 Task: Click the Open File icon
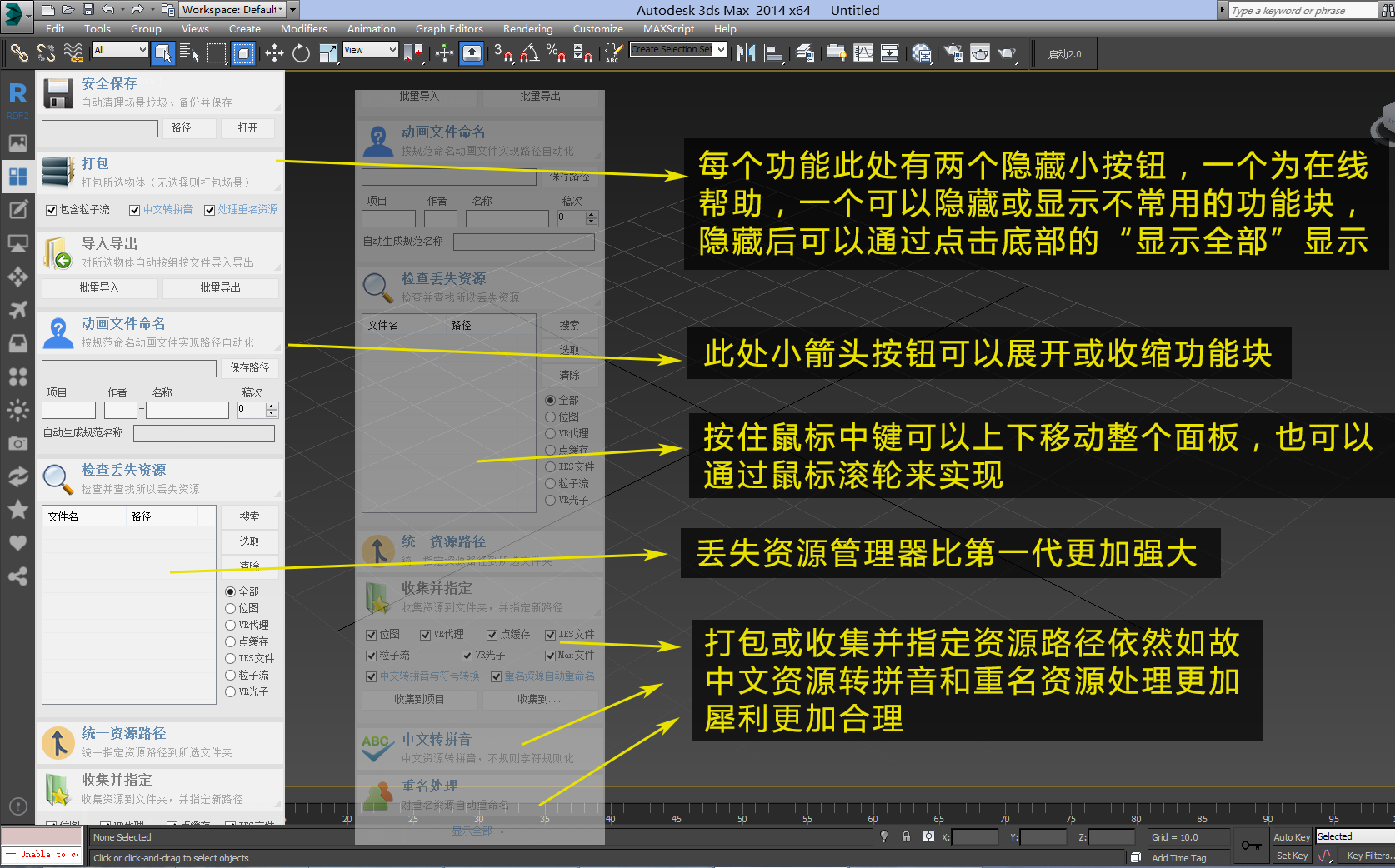point(68,10)
